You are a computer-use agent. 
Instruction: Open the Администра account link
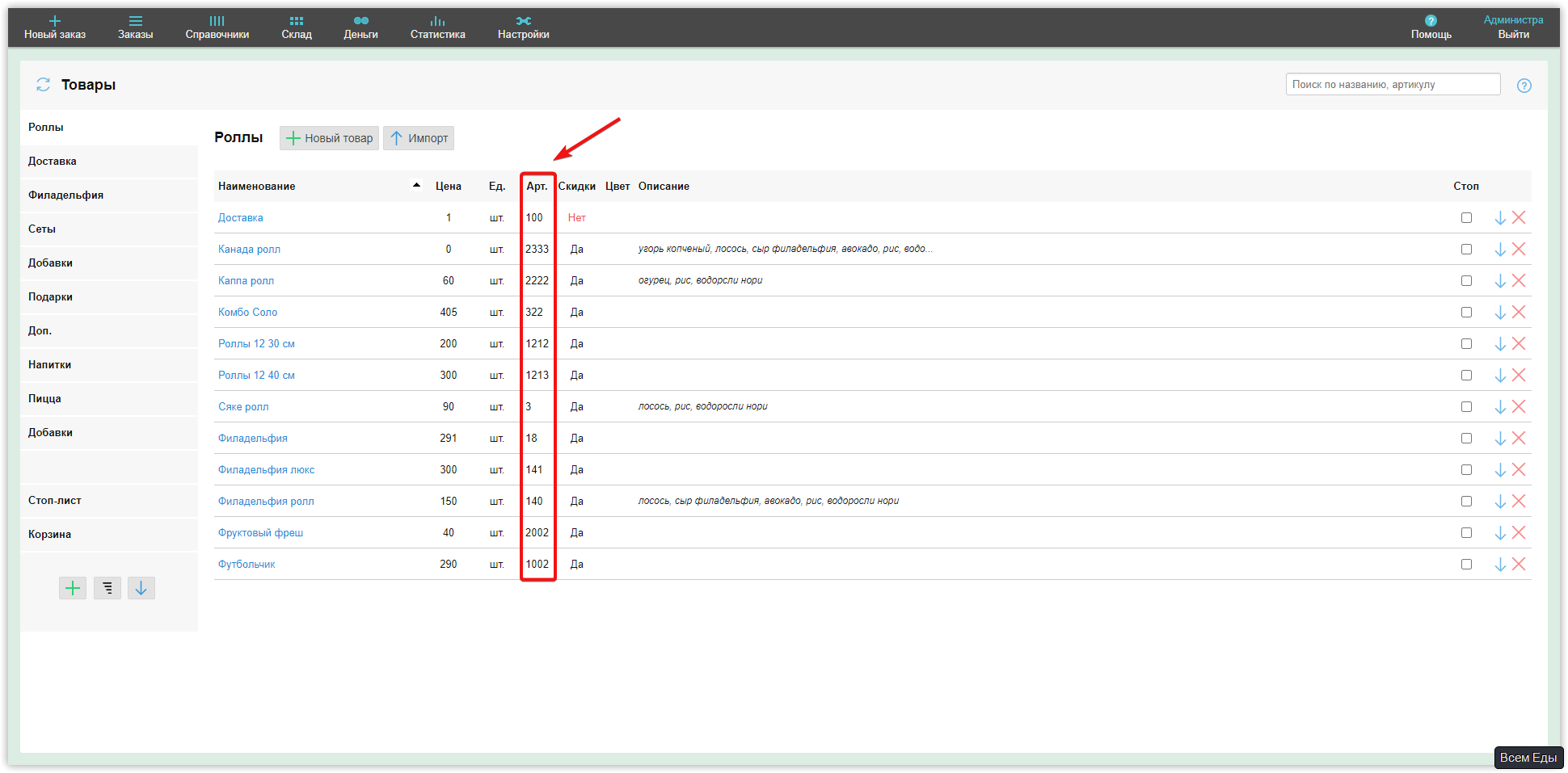1513,20
